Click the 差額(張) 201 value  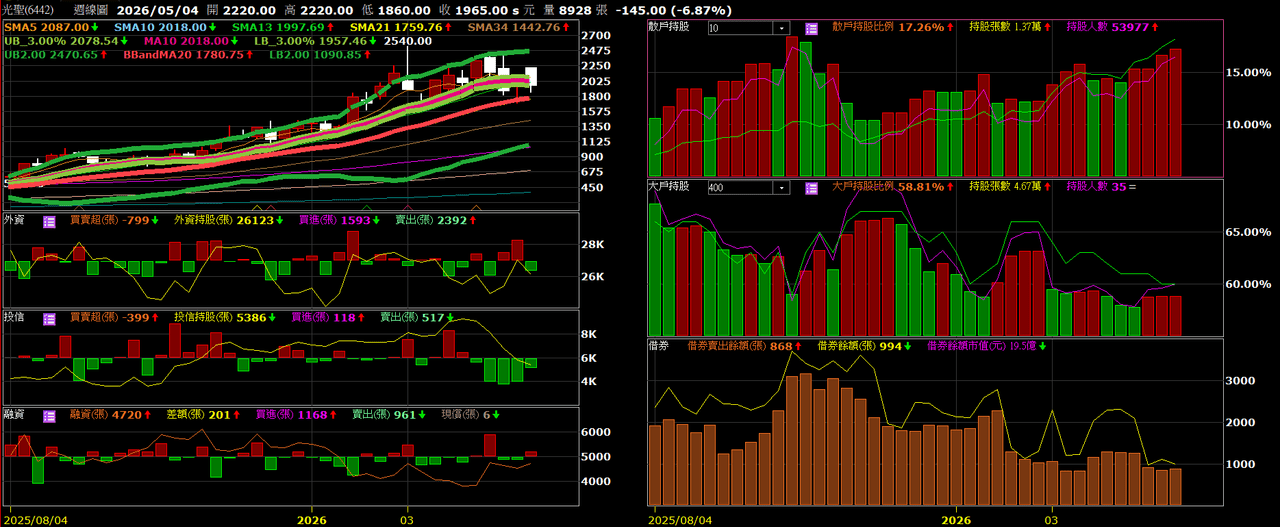point(201,413)
